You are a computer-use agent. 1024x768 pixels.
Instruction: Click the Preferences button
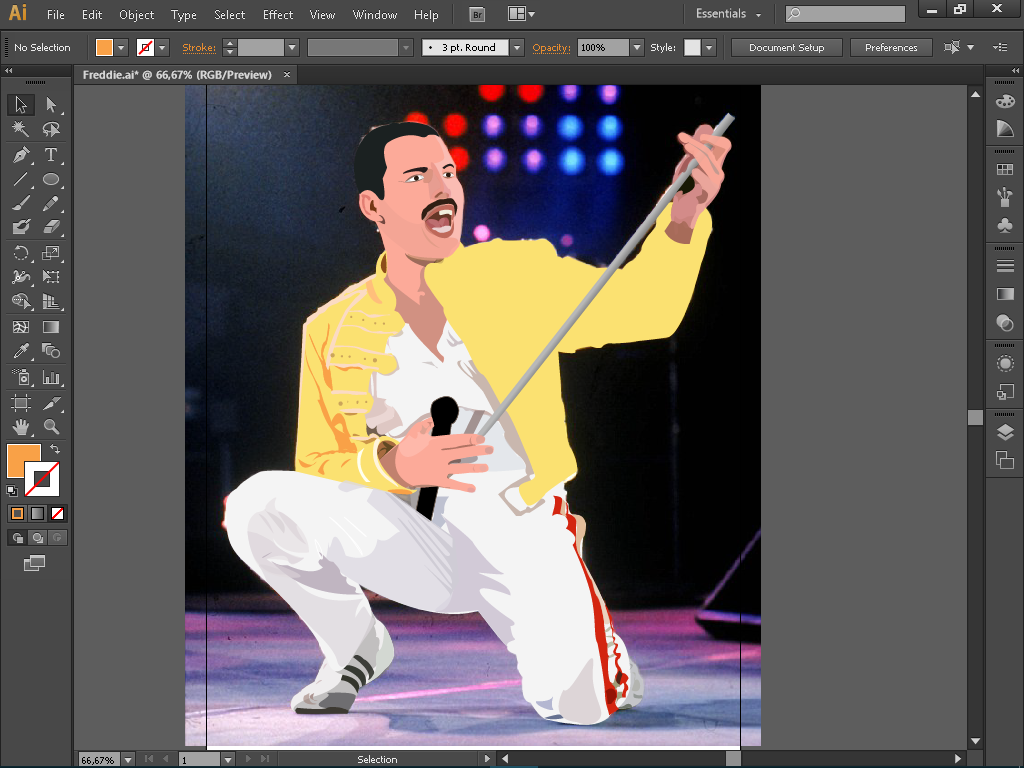(890, 48)
